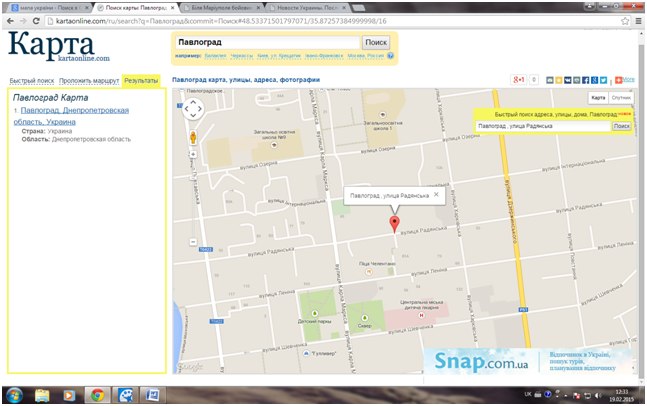The width and height of the screenshot is (647, 406).
Task: Click the Chrome taskbar icon
Action: [x=97, y=395]
